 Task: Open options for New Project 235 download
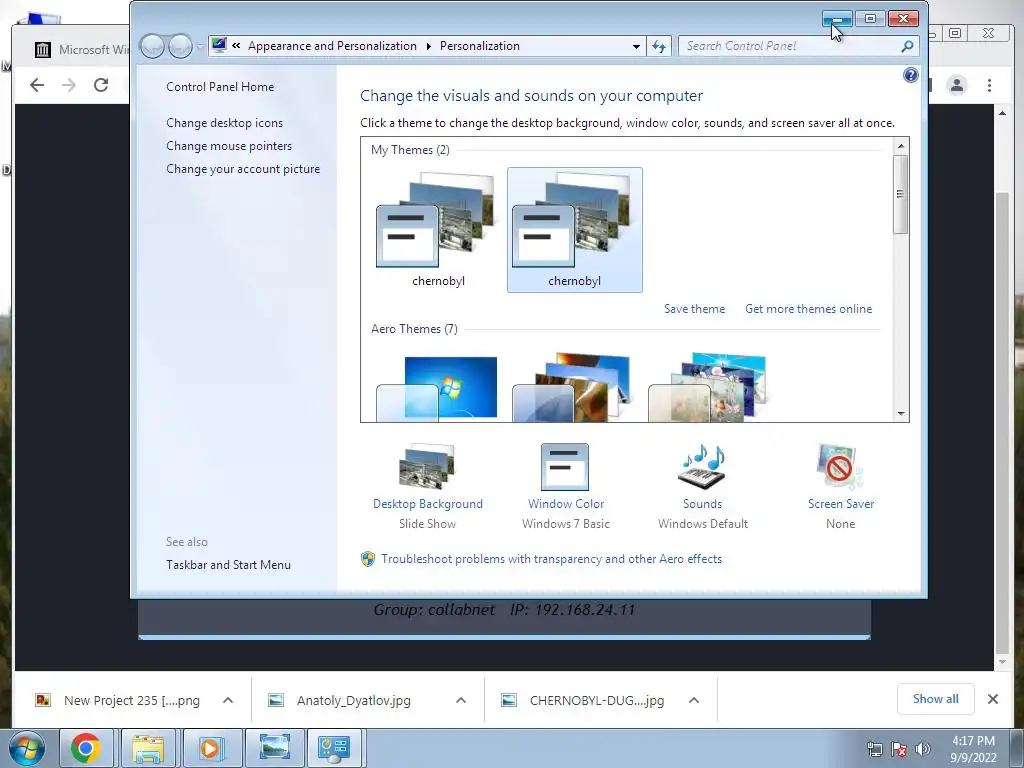click(228, 700)
